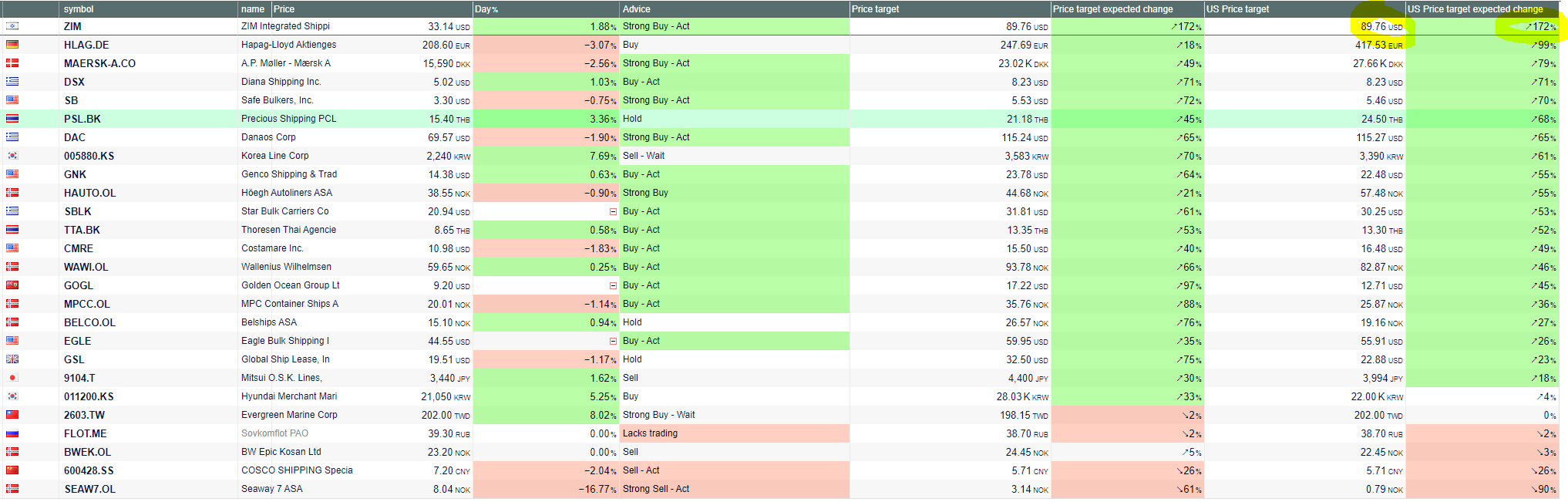Click the −16.77% Day change cell
Viewport: 1568px width, 502px height.
(x=546, y=489)
